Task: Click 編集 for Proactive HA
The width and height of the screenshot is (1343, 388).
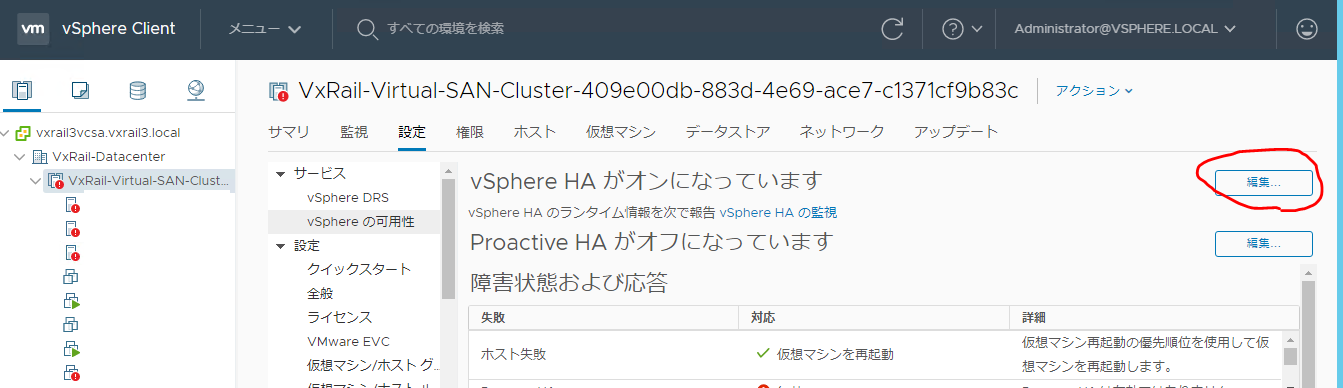Action: [1263, 243]
